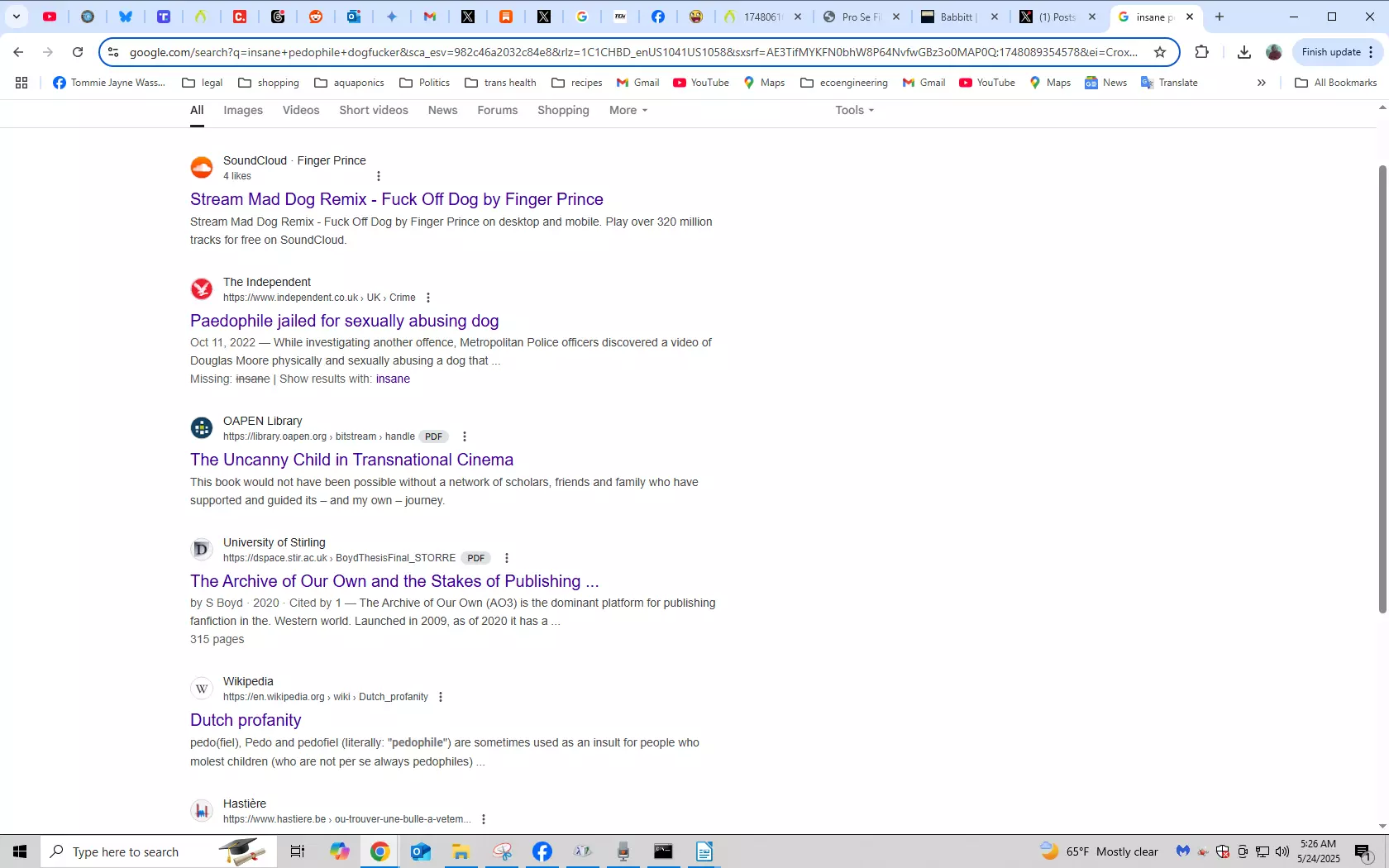
Task: Open the tab search dropdown arrow
Action: click(17, 17)
